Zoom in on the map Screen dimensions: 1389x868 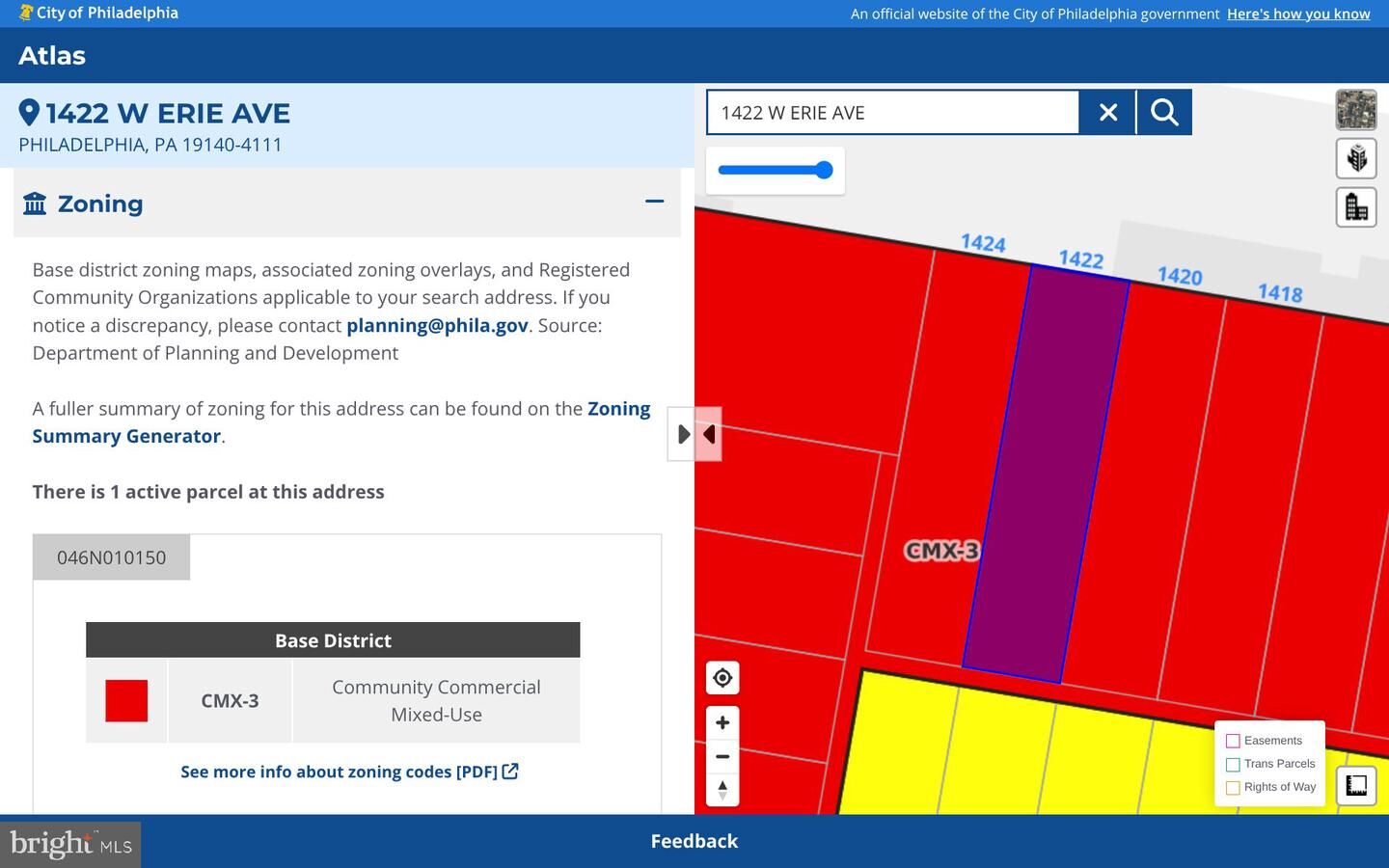coord(722,723)
